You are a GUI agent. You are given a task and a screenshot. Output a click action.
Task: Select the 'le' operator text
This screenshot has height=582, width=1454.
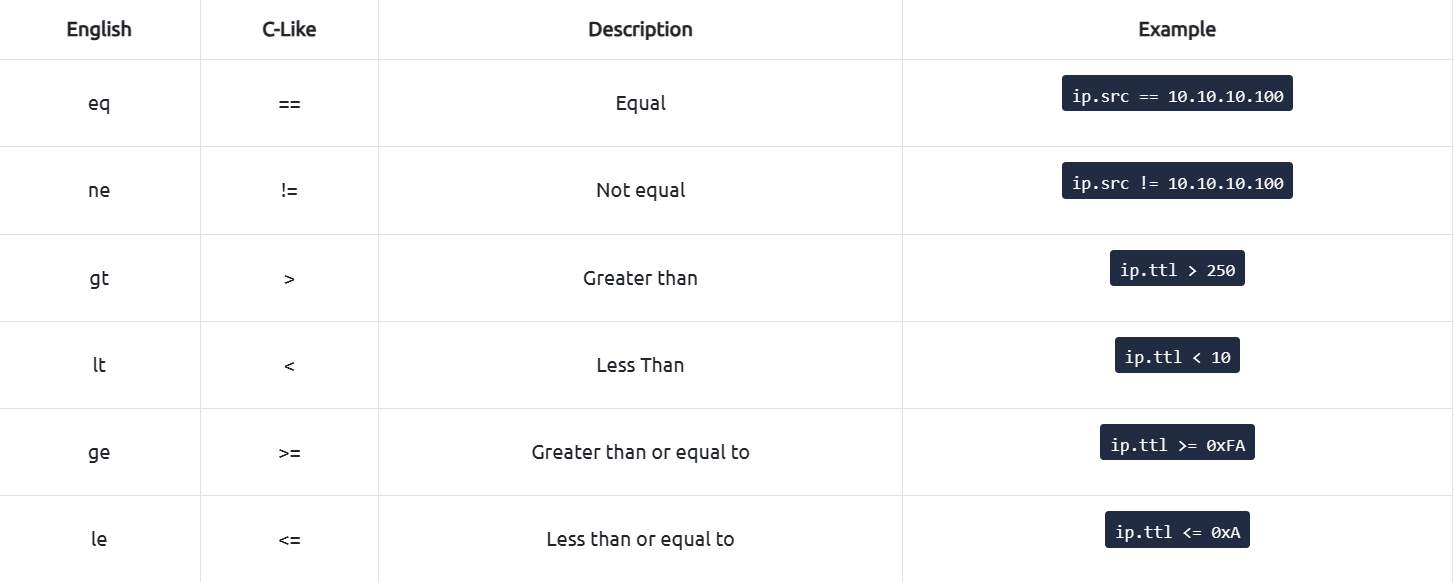click(99, 539)
